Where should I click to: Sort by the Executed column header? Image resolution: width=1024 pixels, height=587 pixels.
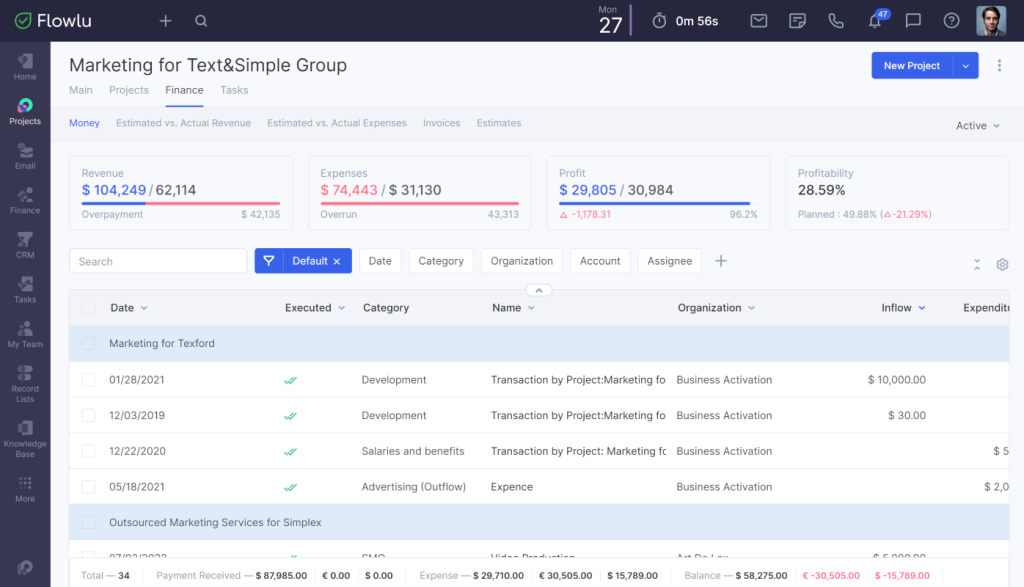coord(315,308)
